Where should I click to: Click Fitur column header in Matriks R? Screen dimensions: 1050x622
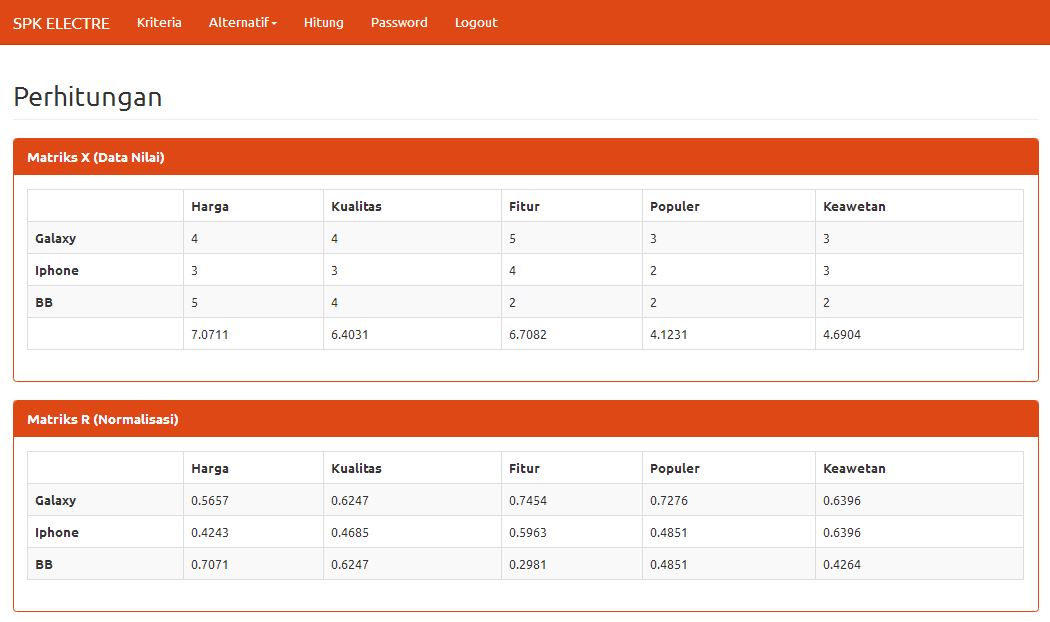pos(524,468)
